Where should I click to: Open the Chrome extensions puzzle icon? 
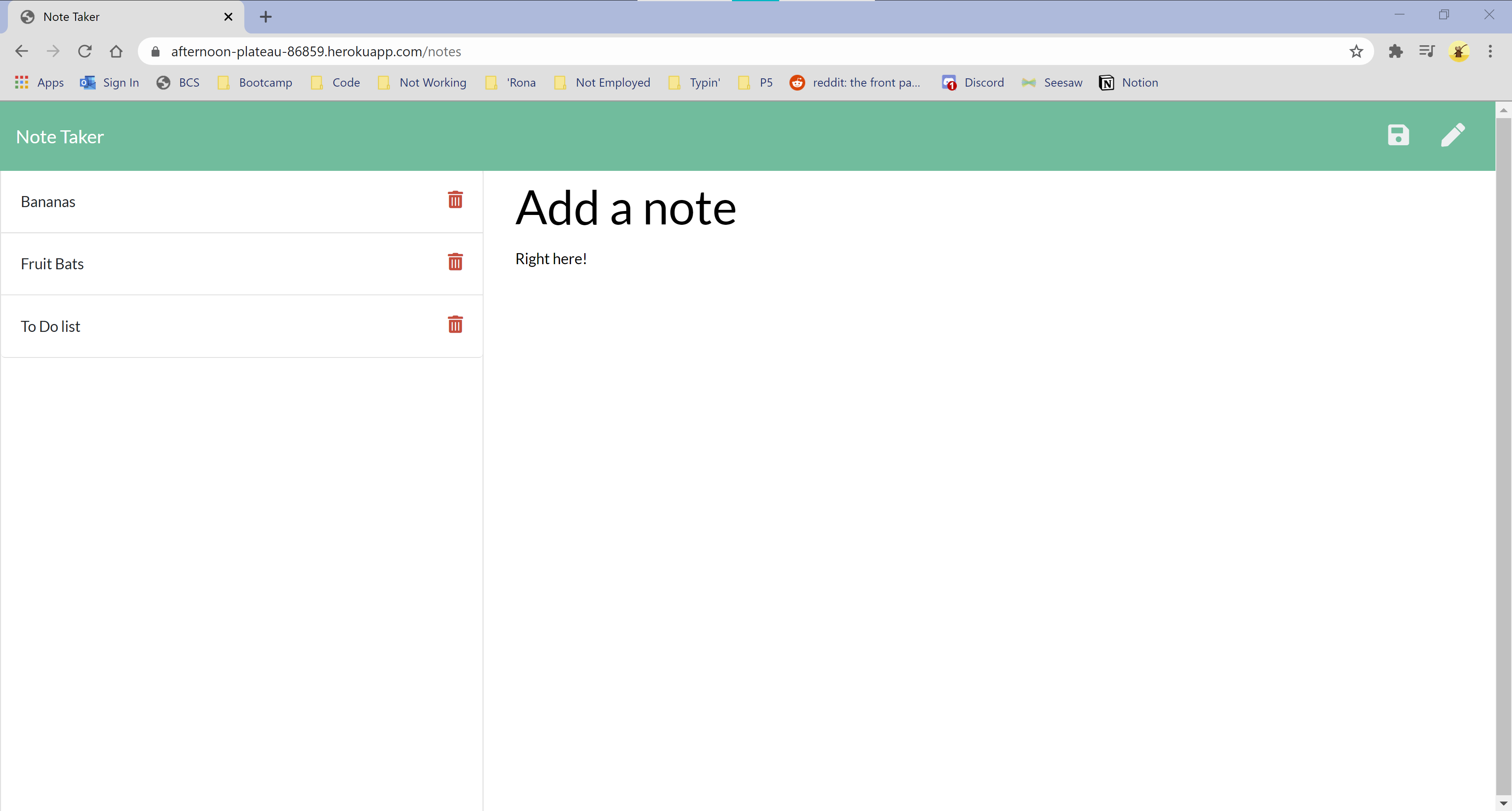[x=1395, y=52]
